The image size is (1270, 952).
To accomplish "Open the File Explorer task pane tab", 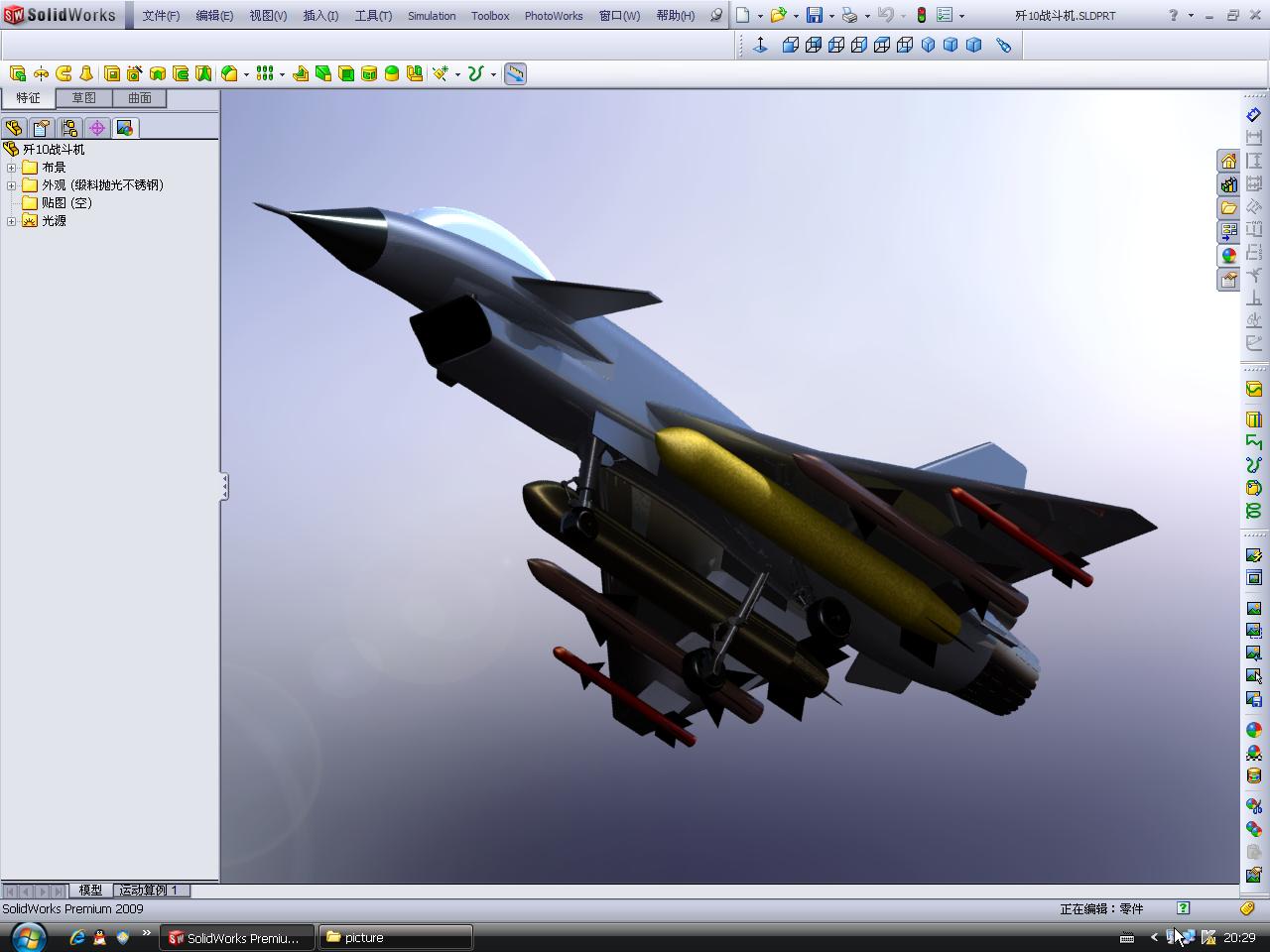I will (1228, 208).
